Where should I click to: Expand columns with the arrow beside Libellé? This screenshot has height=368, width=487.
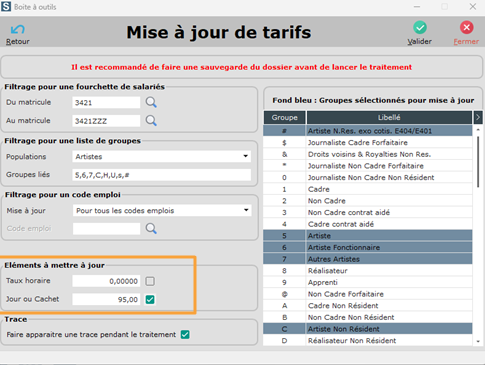pos(478,117)
